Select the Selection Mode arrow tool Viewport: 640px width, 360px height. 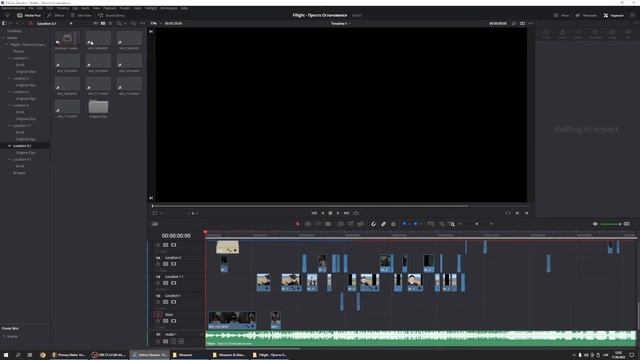pyautogui.click(x=298, y=224)
